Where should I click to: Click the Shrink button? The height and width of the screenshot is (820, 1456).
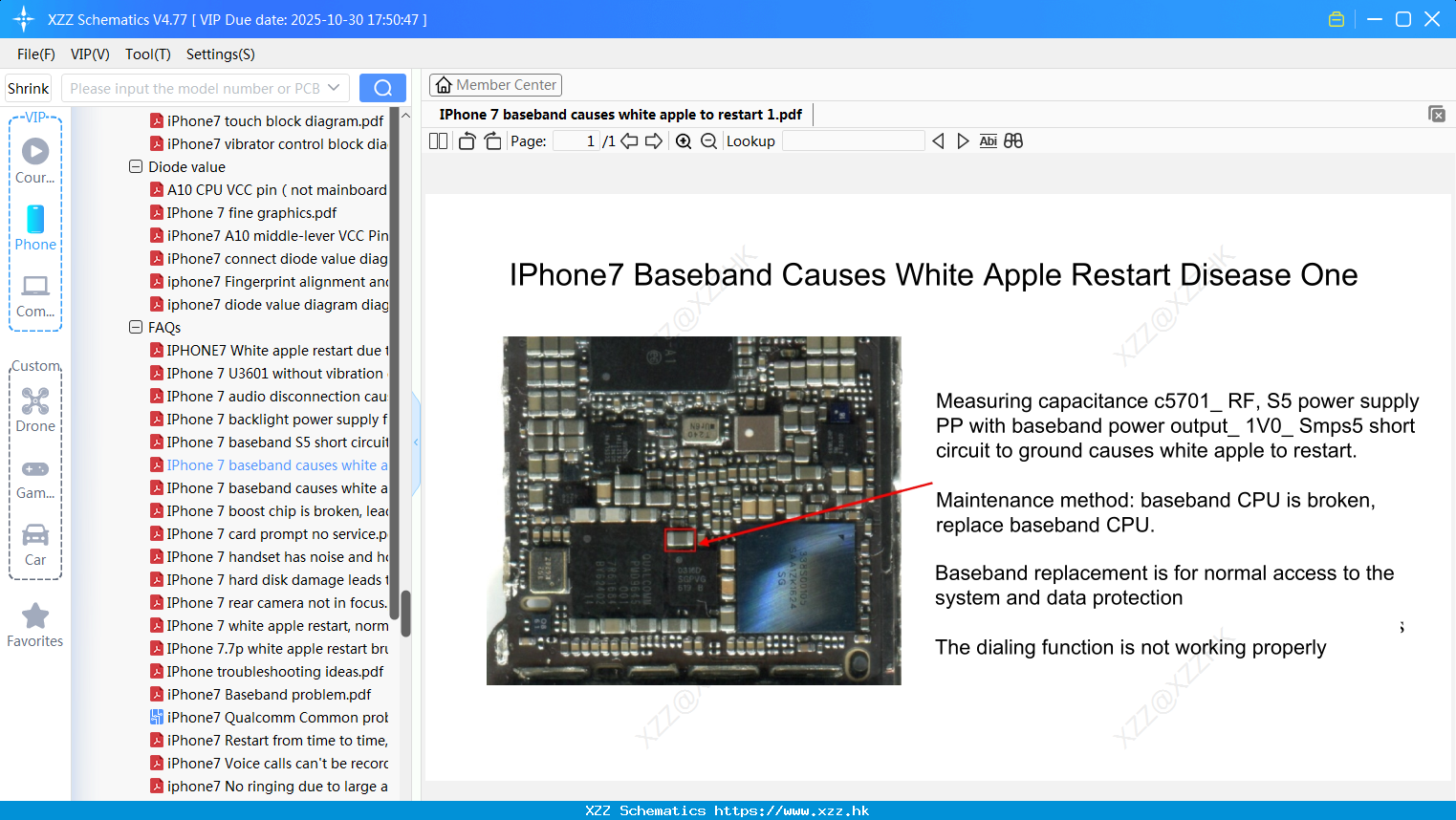pyautogui.click(x=28, y=88)
